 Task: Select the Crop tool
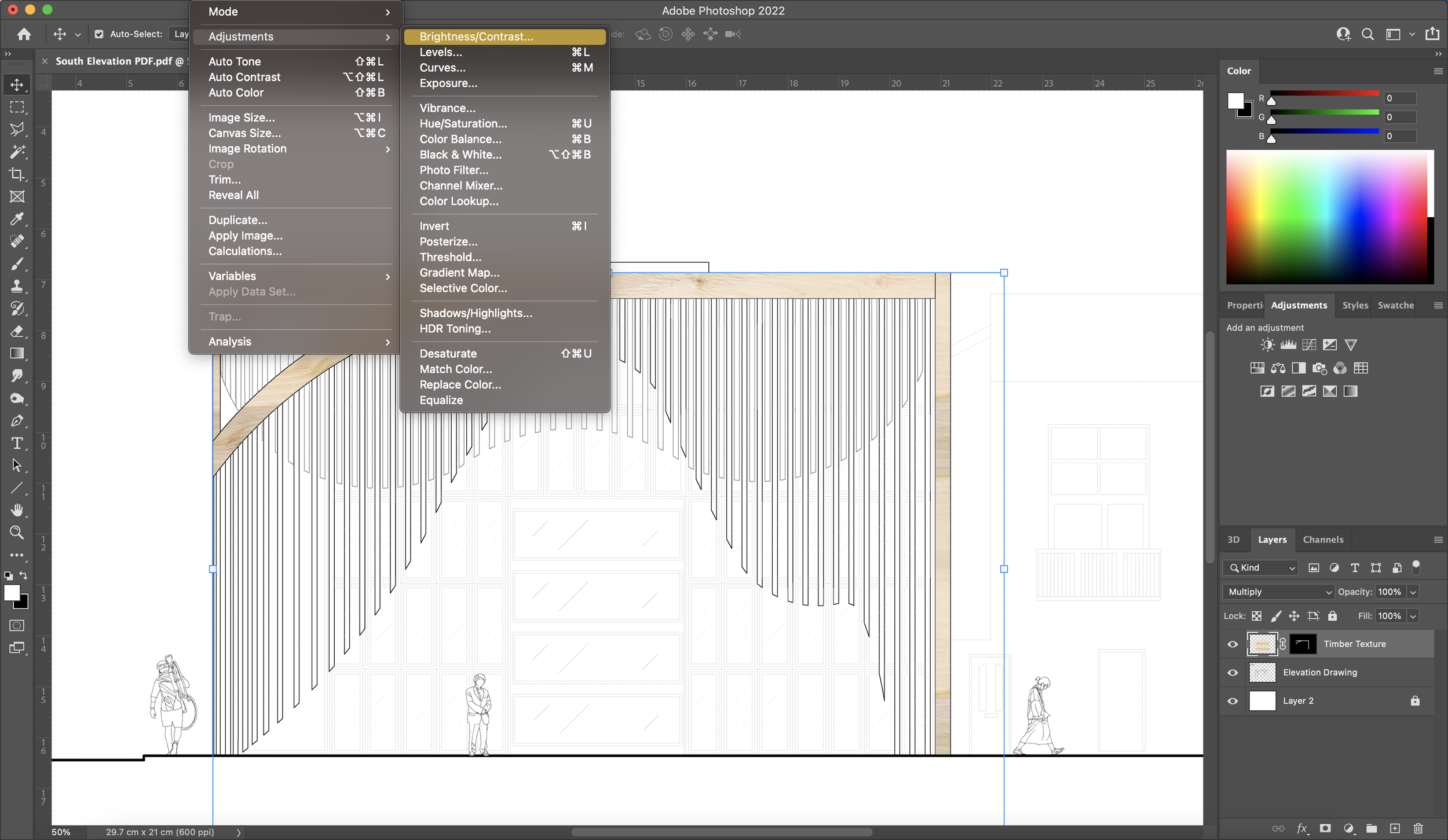tap(17, 174)
